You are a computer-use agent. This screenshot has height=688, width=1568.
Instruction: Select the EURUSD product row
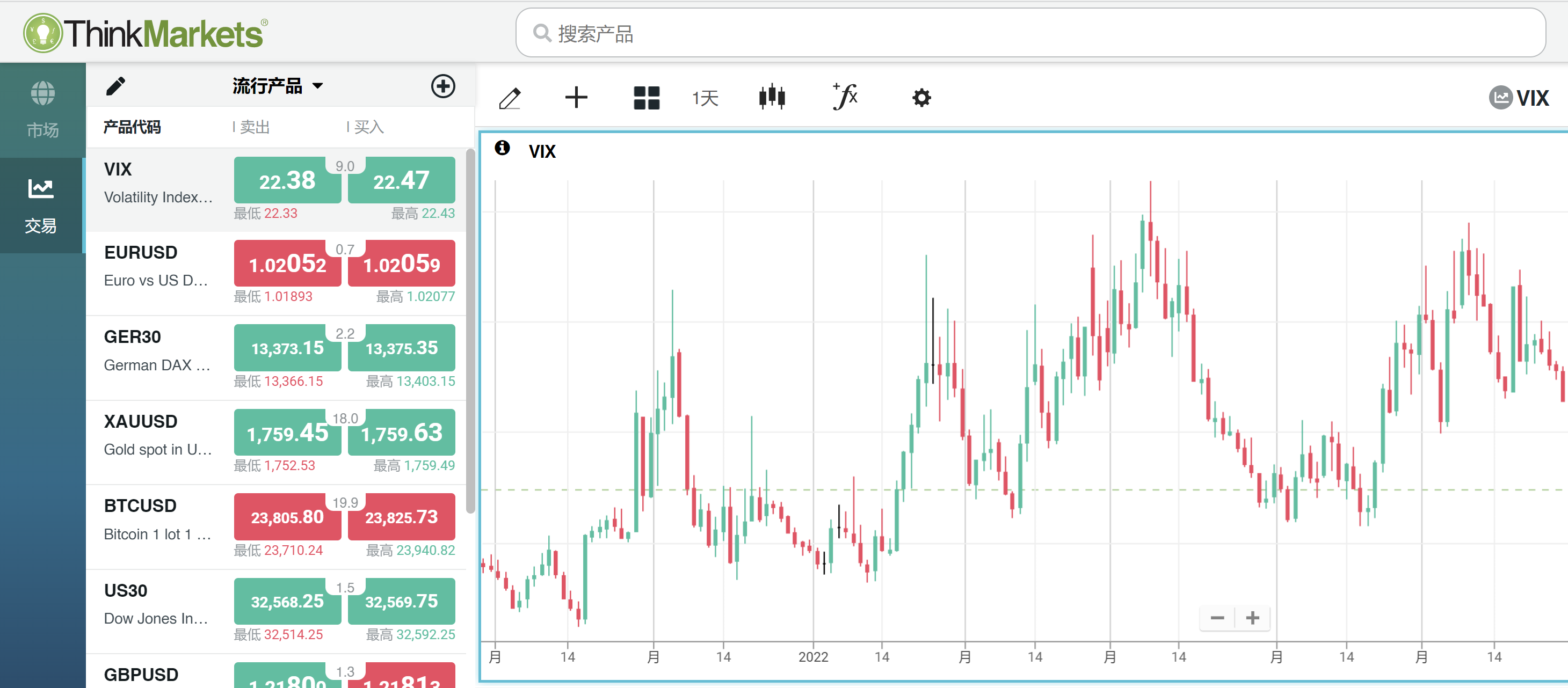pyautogui.click(x=275, y=274)
